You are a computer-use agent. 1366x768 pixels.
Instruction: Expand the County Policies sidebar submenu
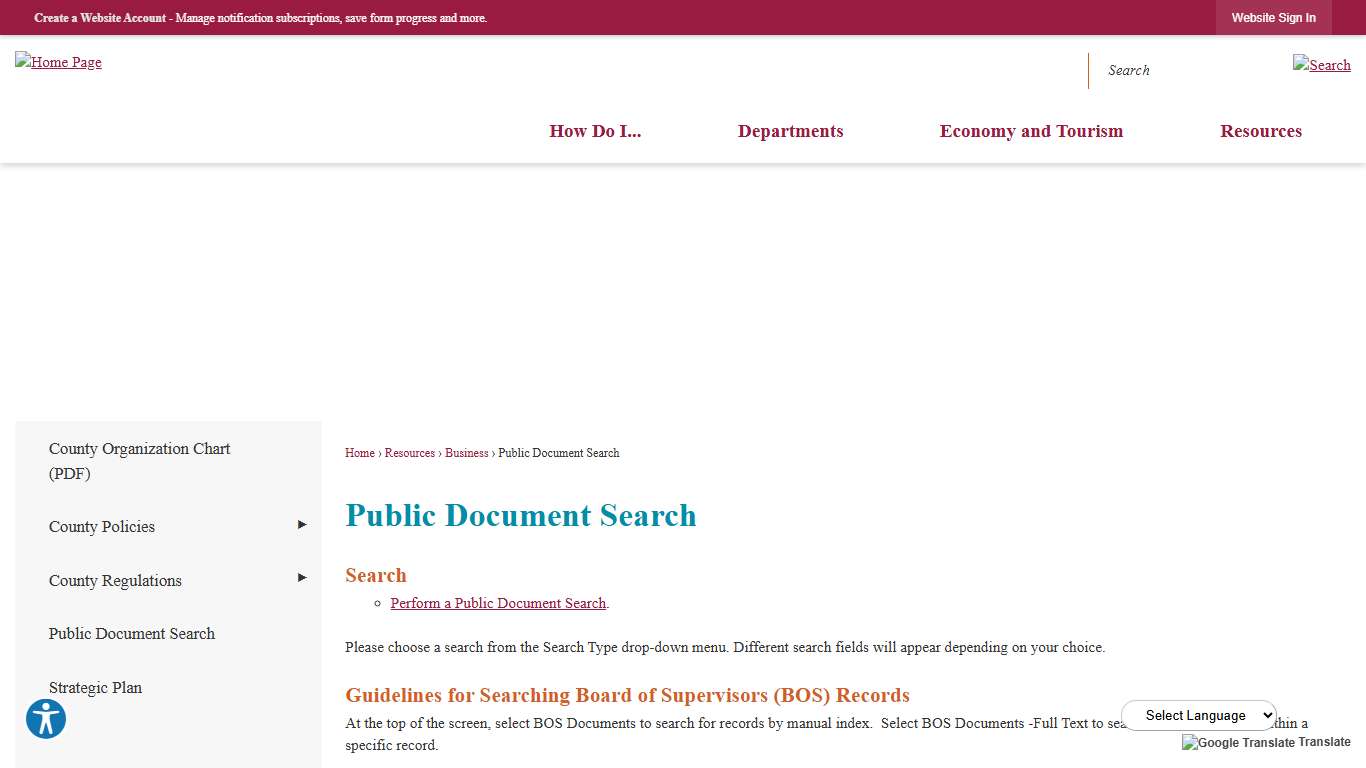tap(301, 525)
